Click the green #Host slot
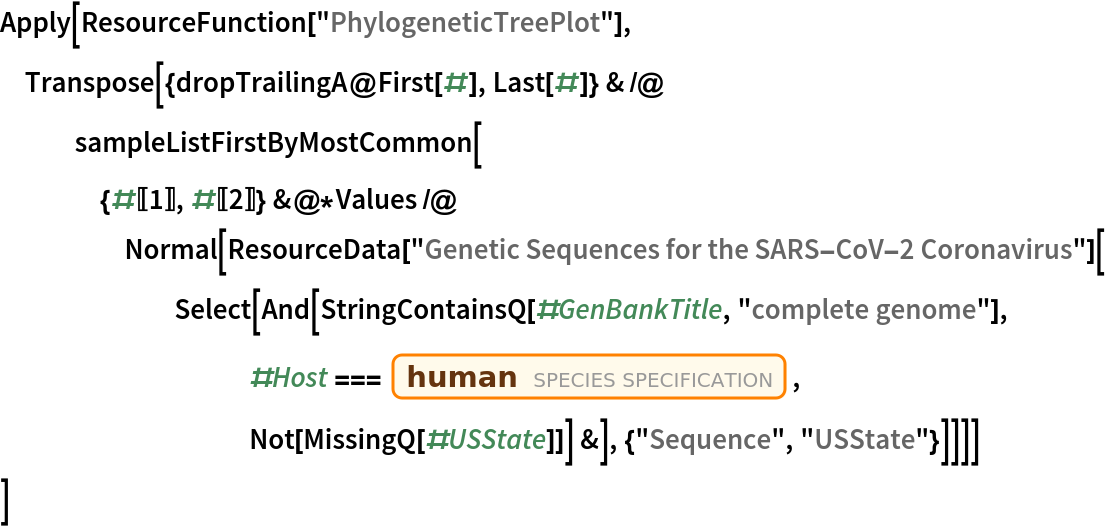Image resolution: width=1106 pixels, height=528 pixels. click(288, 378)
